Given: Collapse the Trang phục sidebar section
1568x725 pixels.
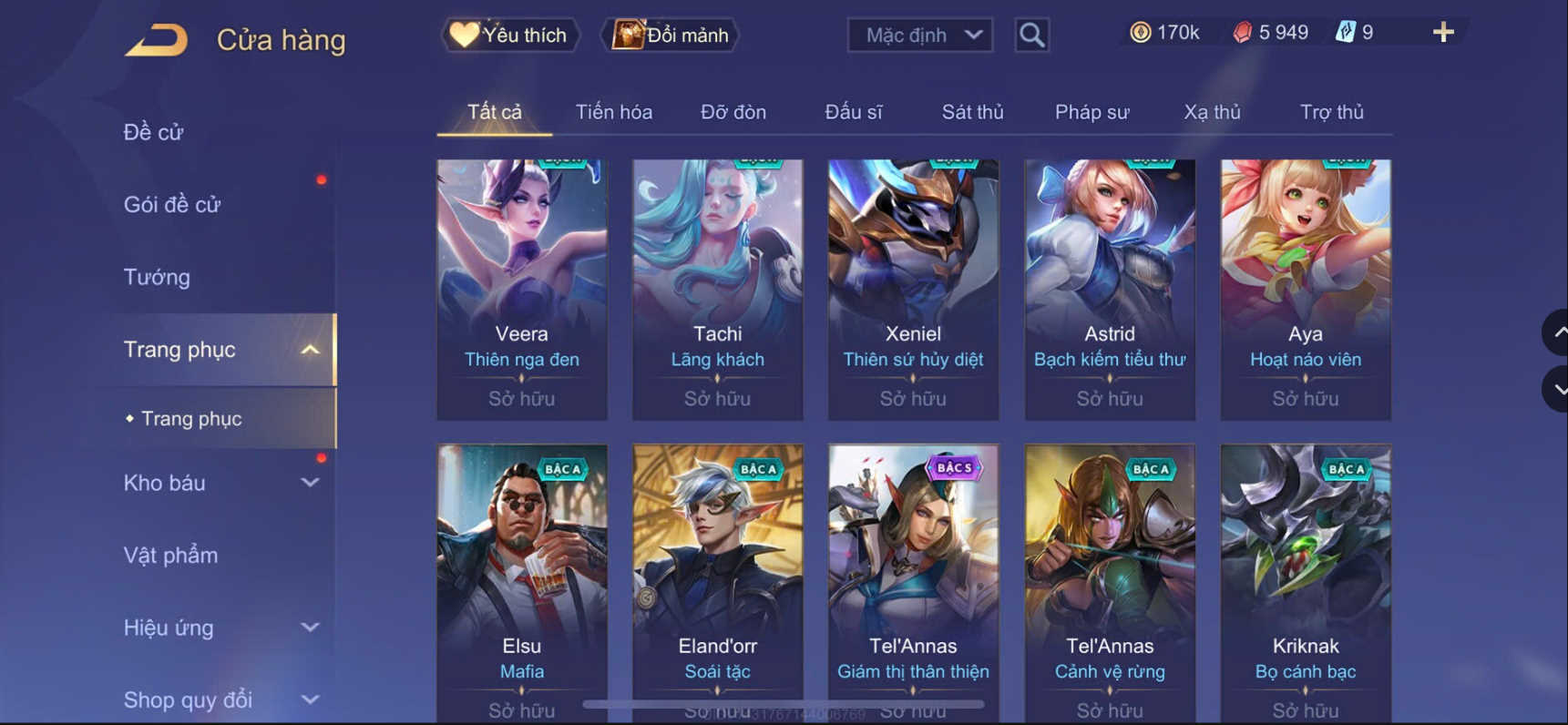Looking at the screenshot, I should pos(310,350).
